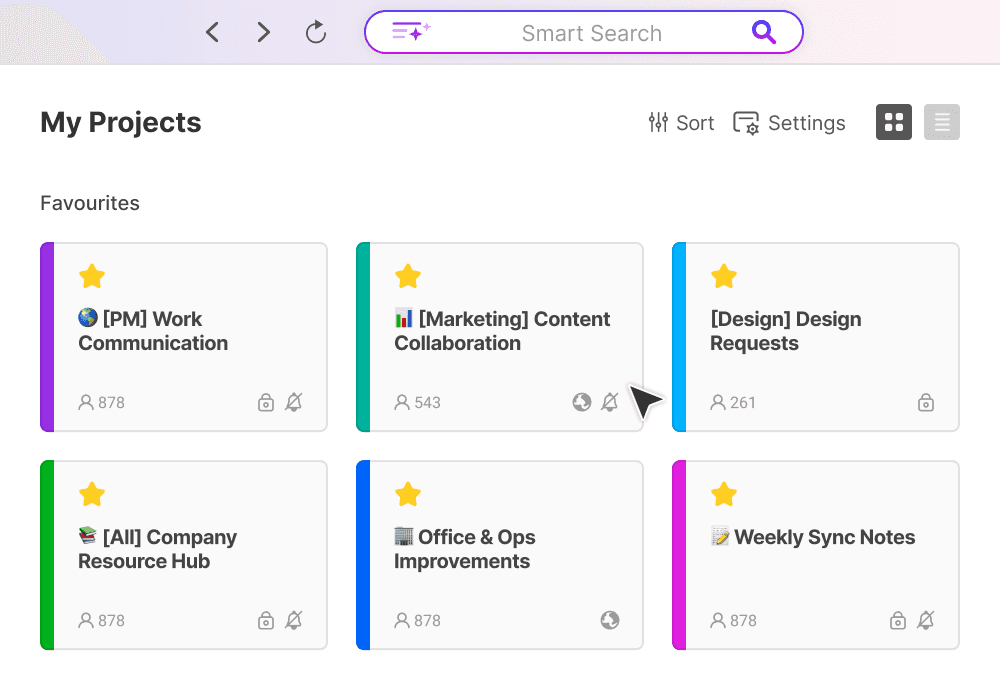The image size is (1000, 700).
Task: Unstar the [All] Company Resource Hub project
Action: click(92, 494)
